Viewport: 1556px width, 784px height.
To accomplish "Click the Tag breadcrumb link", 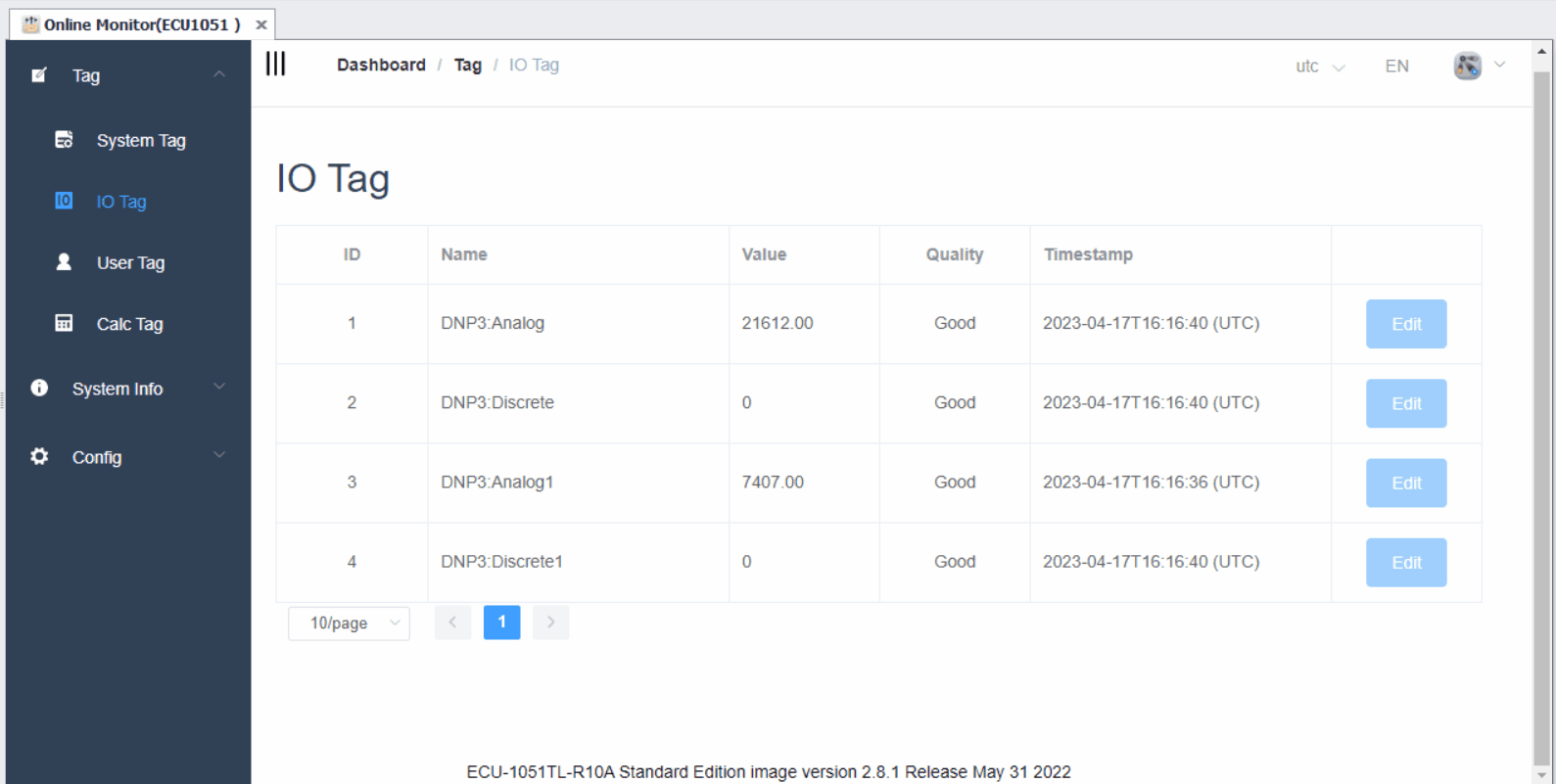I will pyautogui.click(x=467, y=65).
